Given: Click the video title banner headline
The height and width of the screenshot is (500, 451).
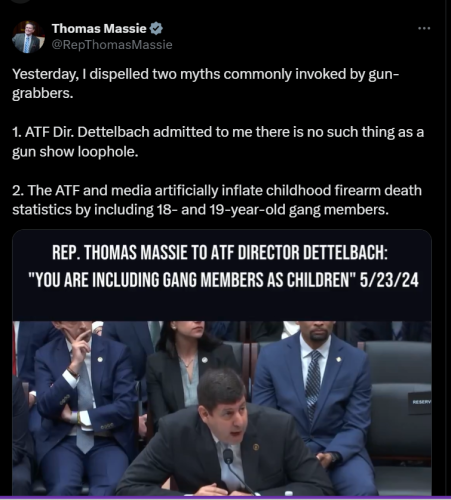Looking at the screenshot, I should (222, 266).
